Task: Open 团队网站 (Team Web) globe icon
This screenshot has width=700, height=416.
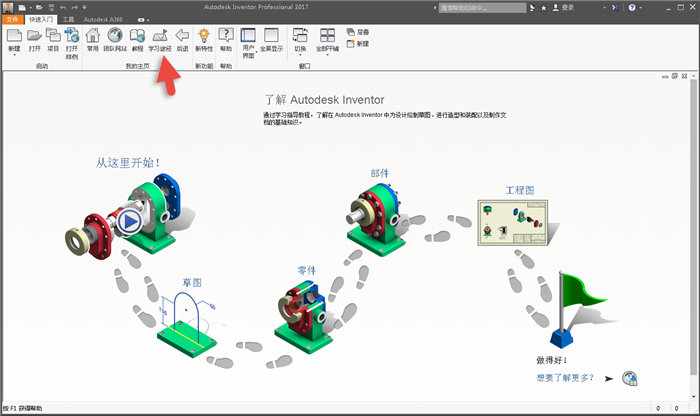Action: (x=115, y=36)
